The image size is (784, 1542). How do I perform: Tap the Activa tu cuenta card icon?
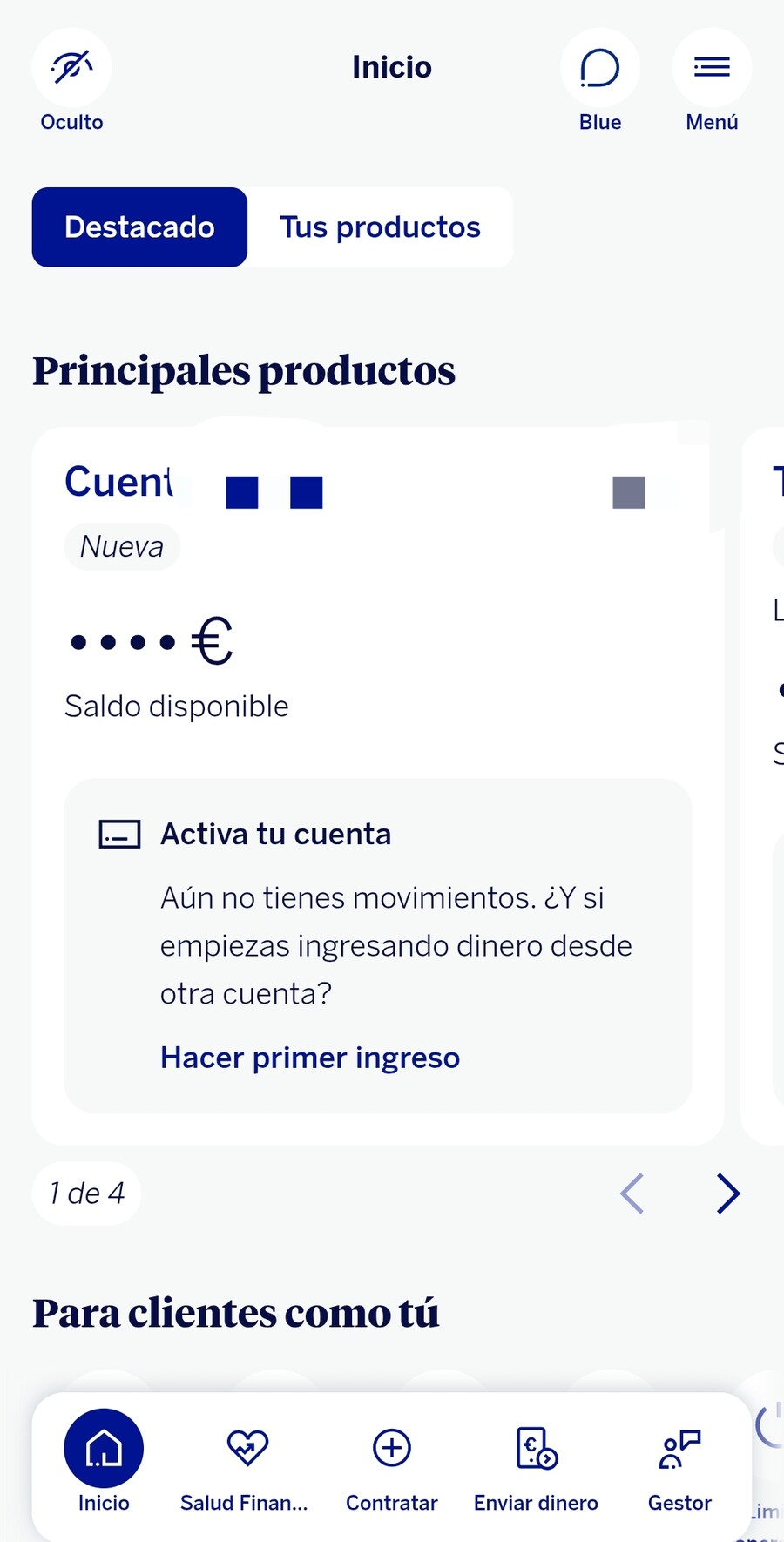119,835
